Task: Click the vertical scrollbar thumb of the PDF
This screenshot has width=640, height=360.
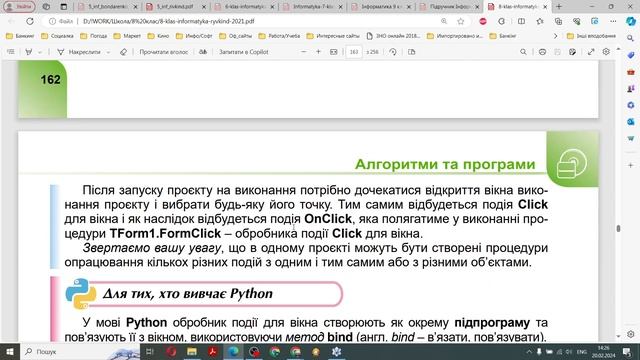Action: (x=618, y=229)
